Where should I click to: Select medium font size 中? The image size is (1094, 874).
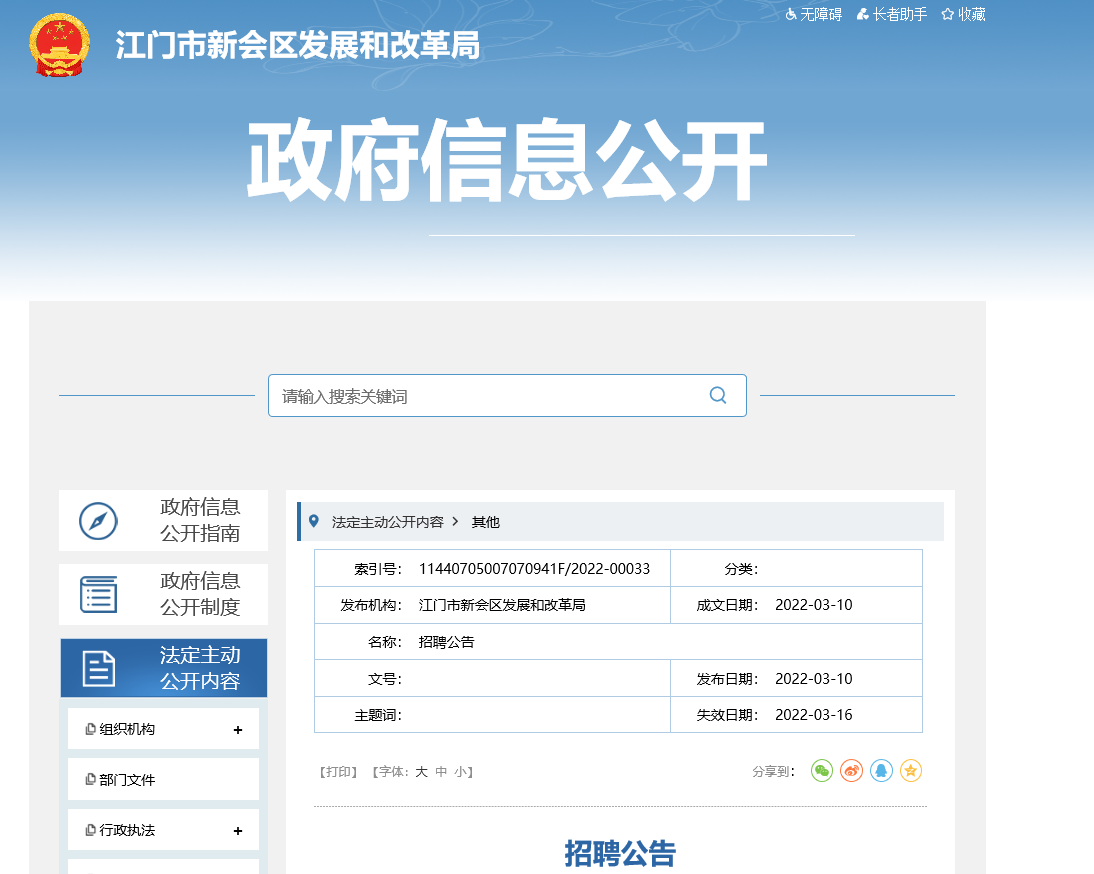(441, 772)
